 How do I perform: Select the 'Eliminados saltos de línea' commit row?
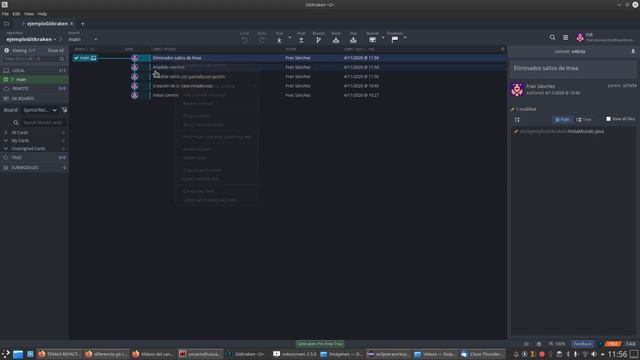[x=288, y=58]
